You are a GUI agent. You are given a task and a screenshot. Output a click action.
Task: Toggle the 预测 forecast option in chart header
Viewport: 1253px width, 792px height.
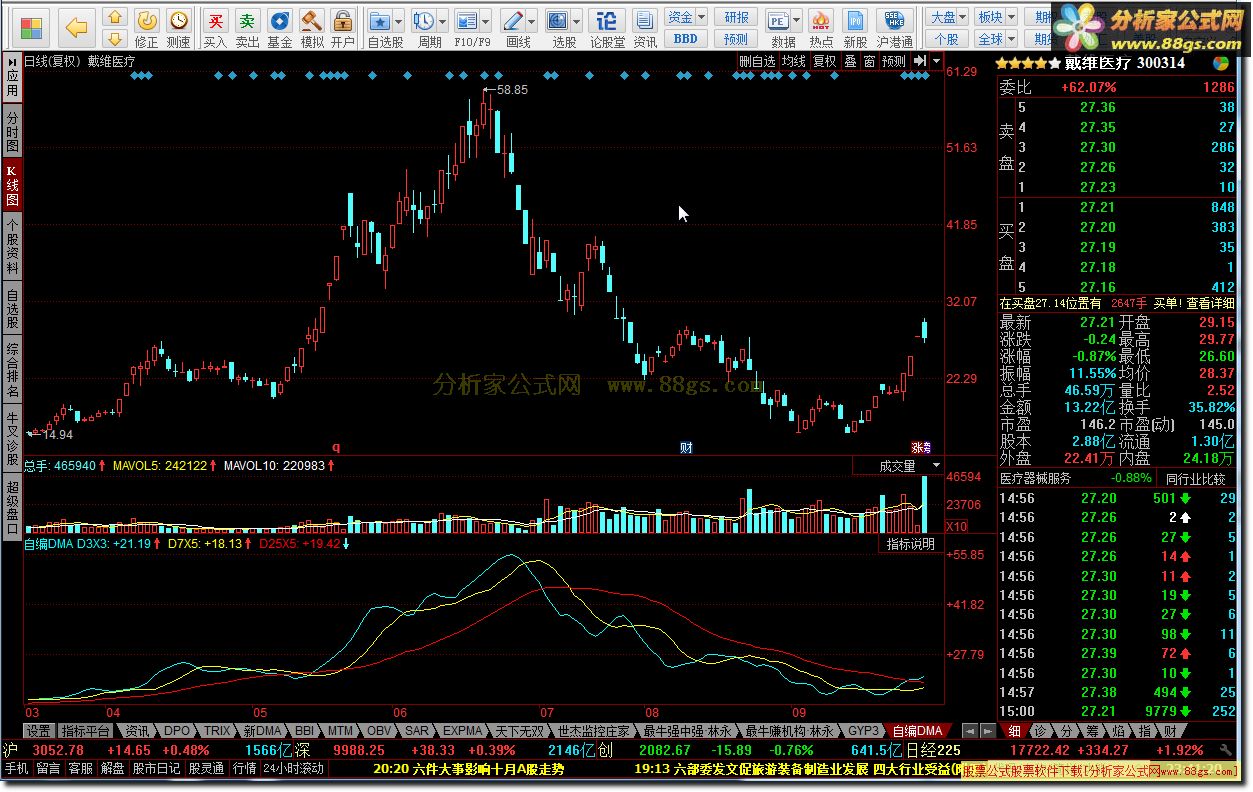pyautogui.click(x=894, y=61)
